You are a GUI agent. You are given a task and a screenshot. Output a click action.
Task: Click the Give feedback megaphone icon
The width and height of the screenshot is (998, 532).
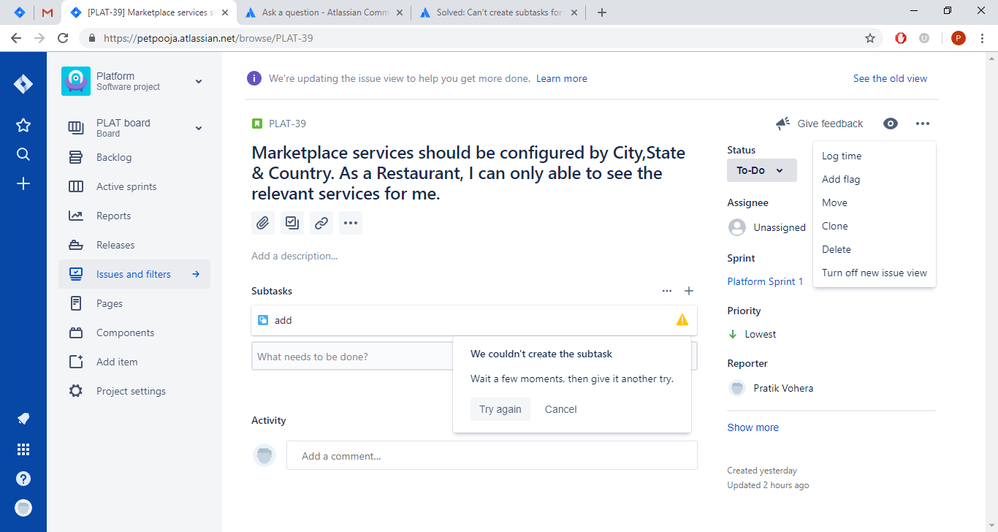click(x=783, y=123)
